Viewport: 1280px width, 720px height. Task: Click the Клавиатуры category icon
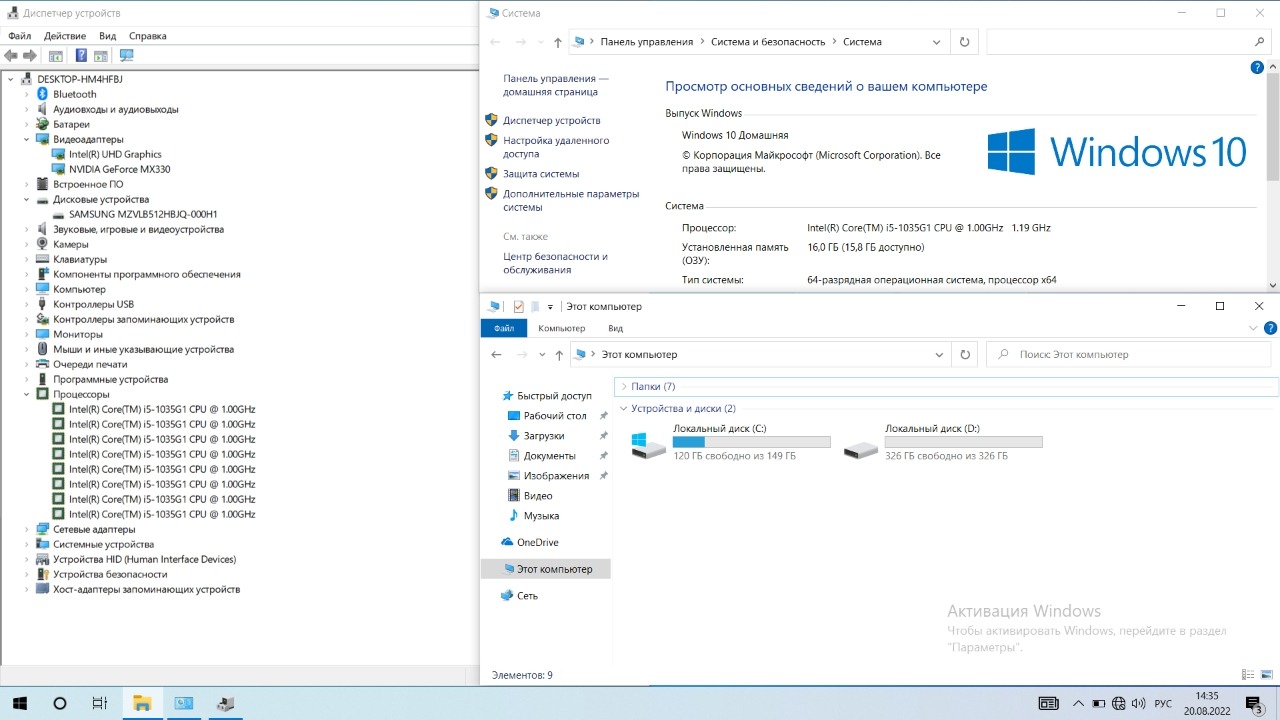[x=43, y=259]
